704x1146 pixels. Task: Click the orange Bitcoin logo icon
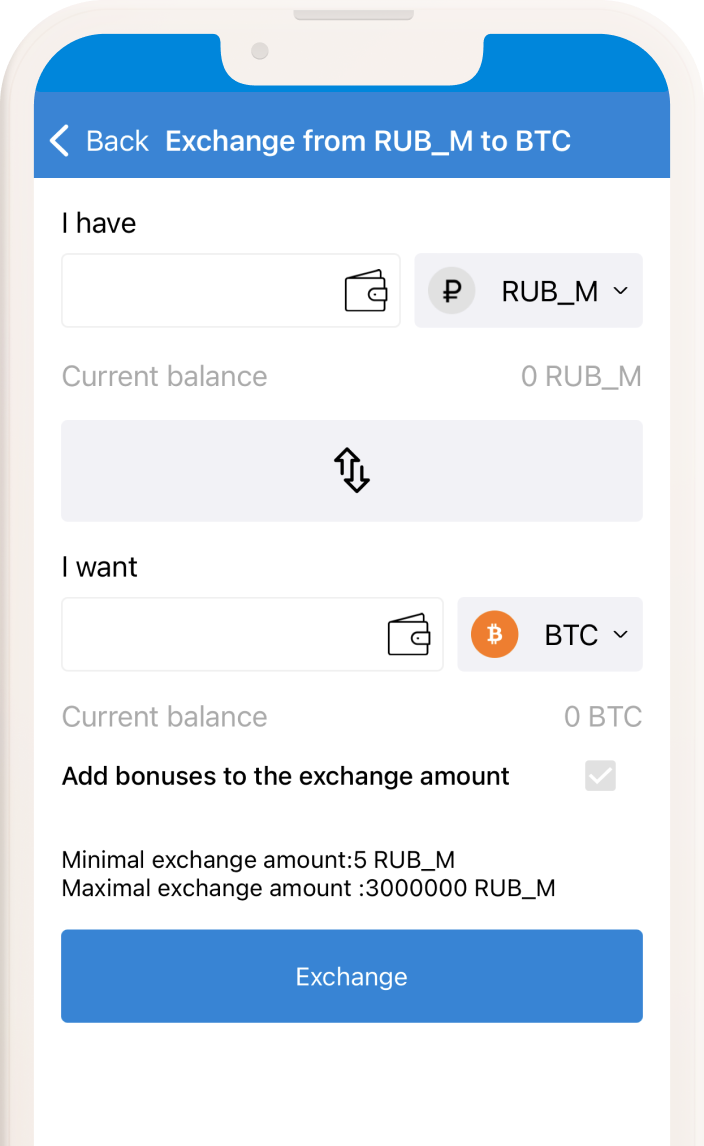(x=494, y=635)
